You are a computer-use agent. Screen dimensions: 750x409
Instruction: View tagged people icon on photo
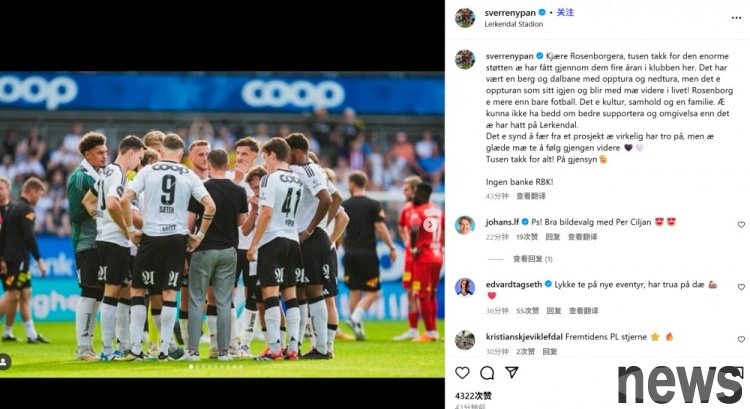[4, 362]
